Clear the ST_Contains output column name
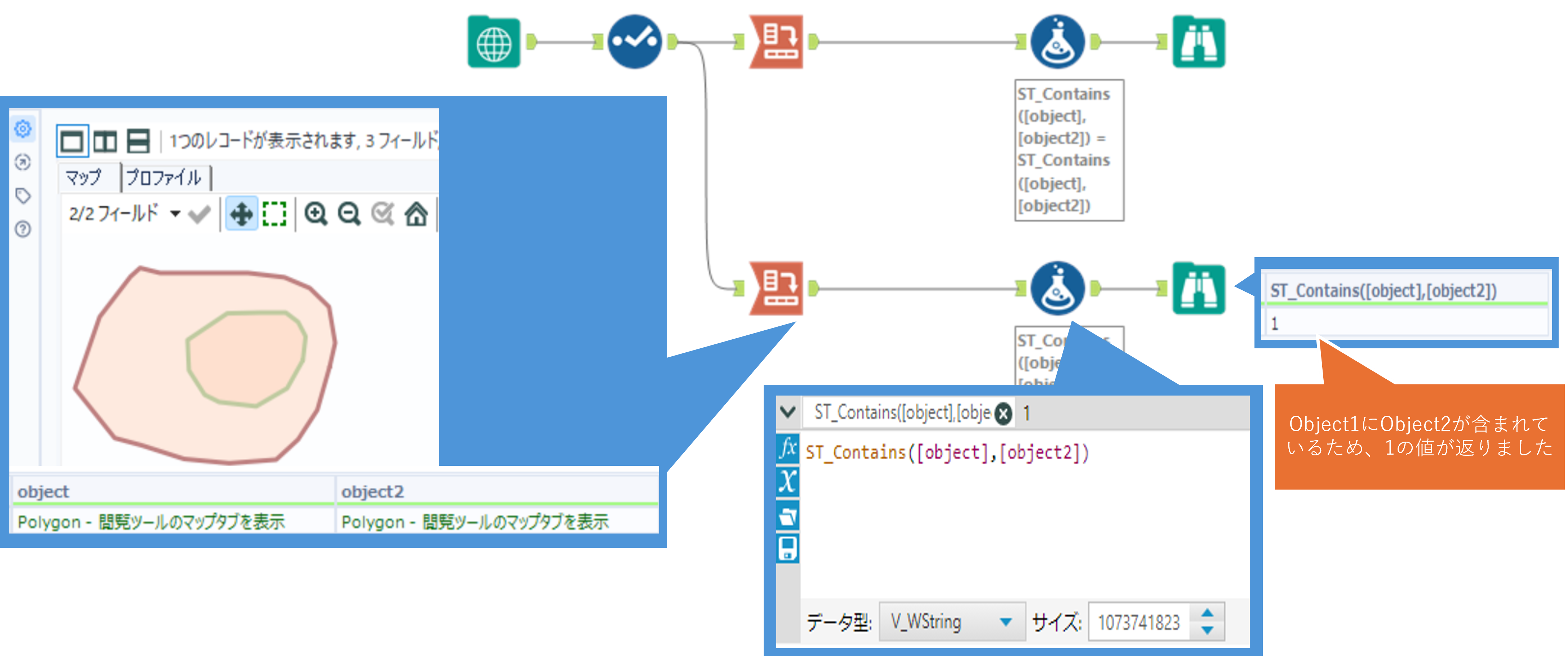Viewport: 1568px width, 656px height. pos(1003,414)
